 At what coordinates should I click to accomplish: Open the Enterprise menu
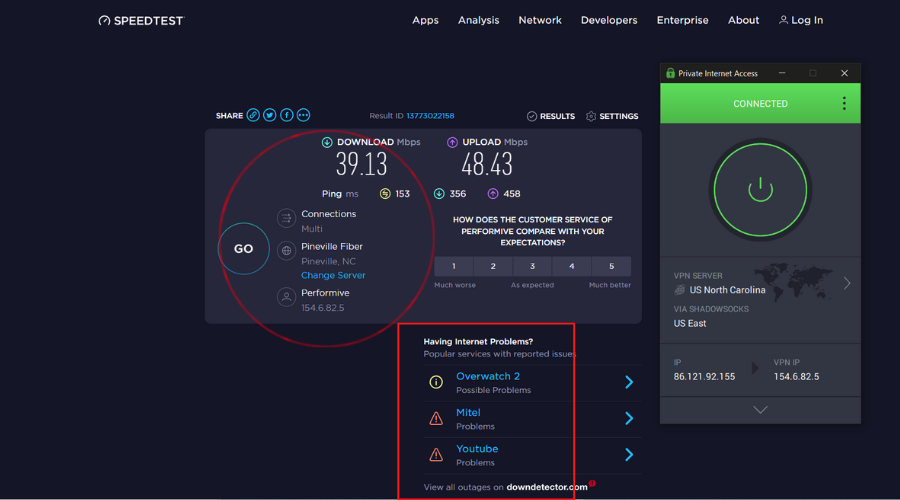(x=682, y=20)
